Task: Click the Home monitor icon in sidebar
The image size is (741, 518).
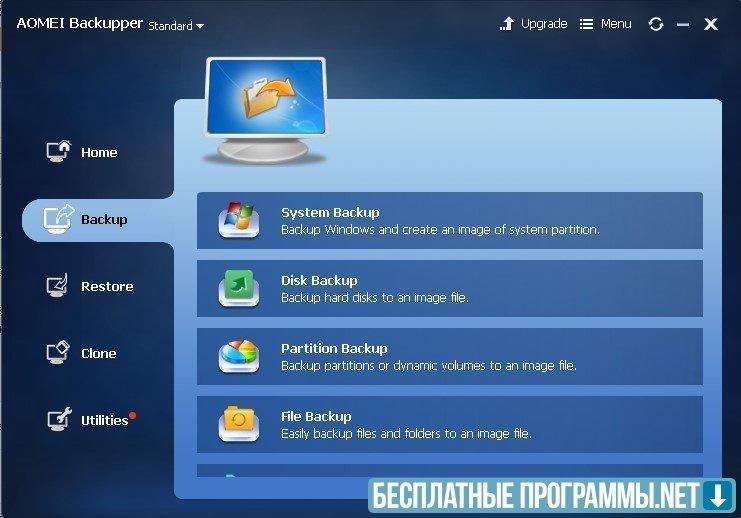Action: click(60, 152)
